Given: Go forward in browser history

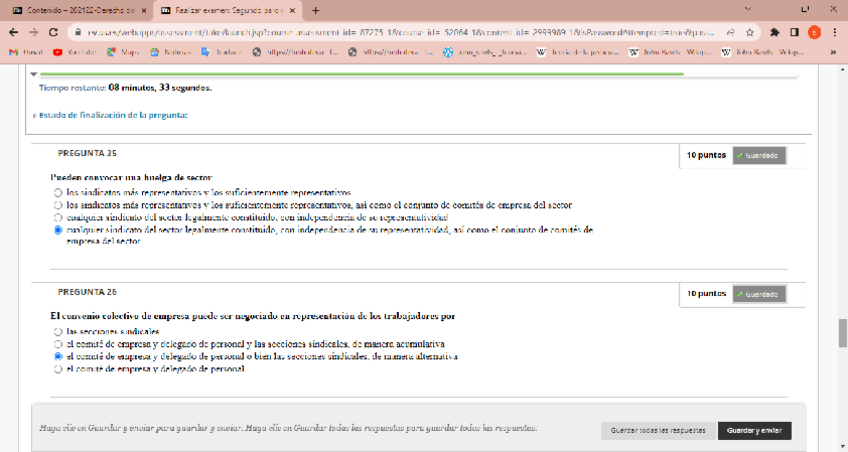Looking at the screenshot, I should click(x=34, y=32).
